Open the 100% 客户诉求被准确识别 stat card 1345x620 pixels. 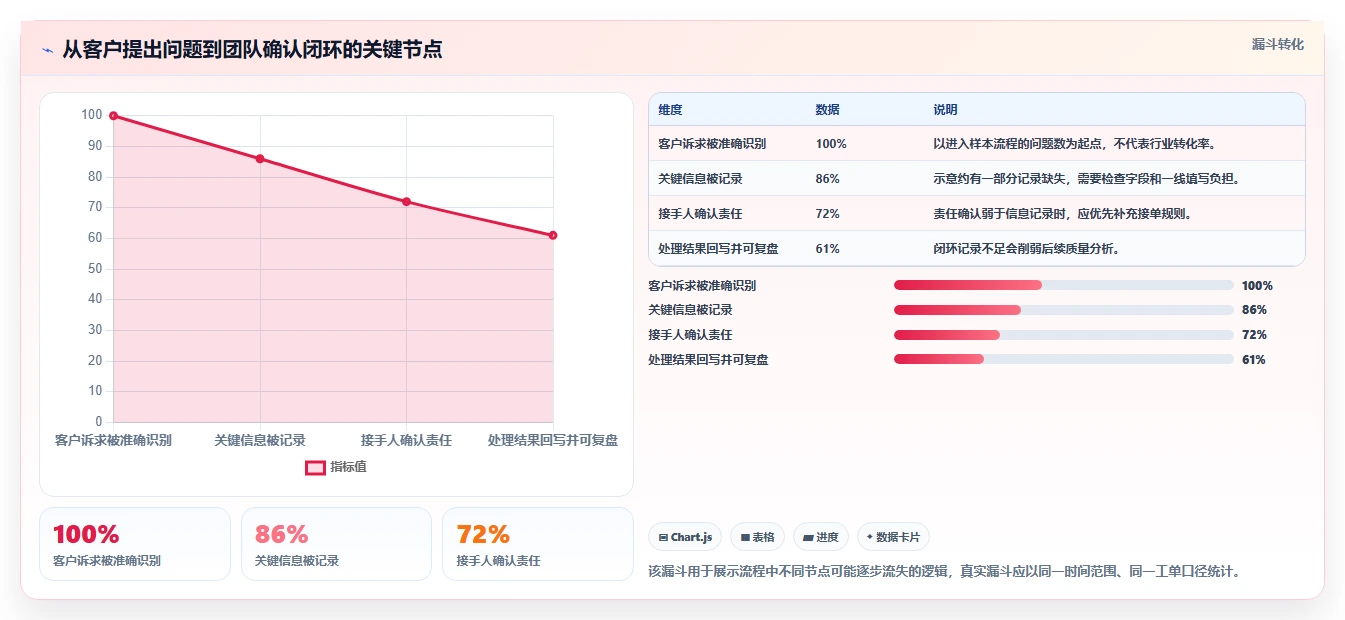click(x=135, y=544)
